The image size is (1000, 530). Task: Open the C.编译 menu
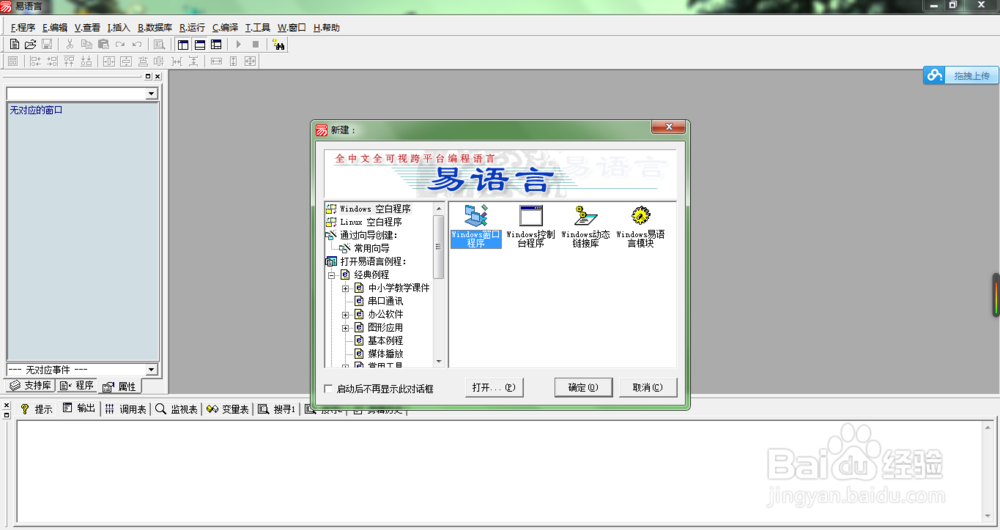coord(225,27)
